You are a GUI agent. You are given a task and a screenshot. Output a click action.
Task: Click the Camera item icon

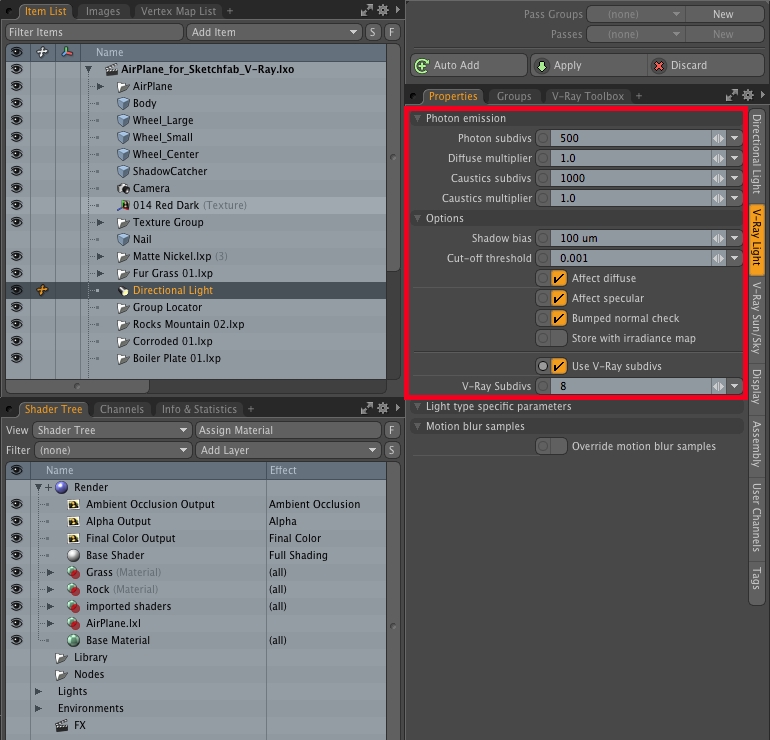[123, 189]
